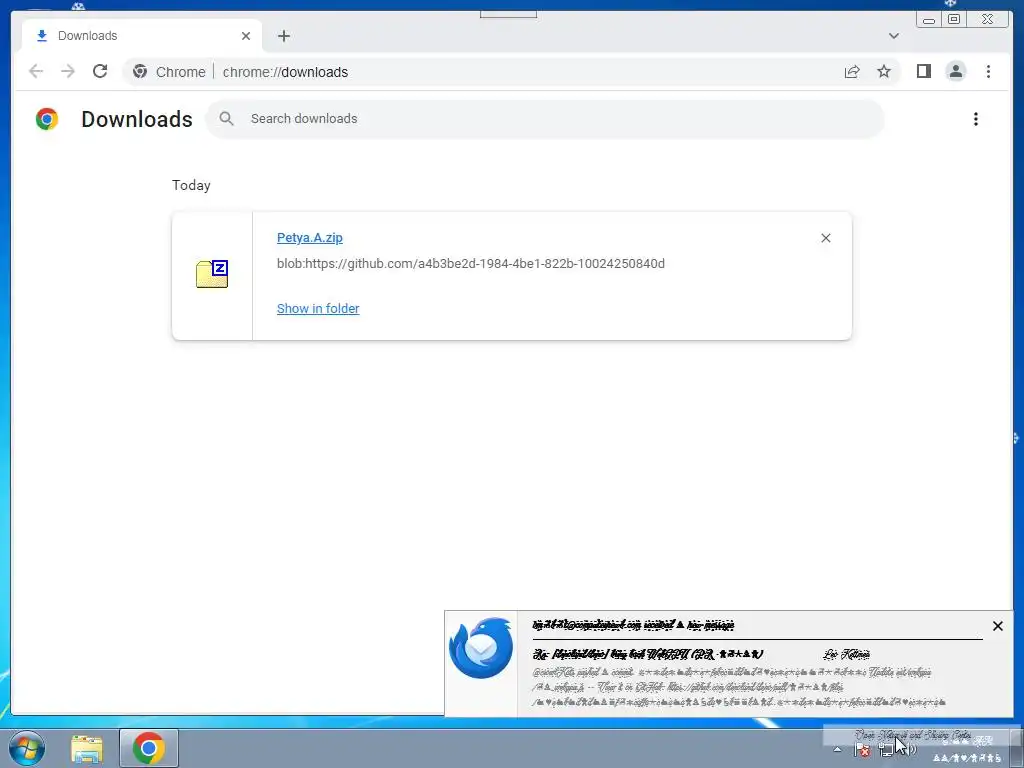Open Windows Explorer from the taskbar

[x=87, y=749]
